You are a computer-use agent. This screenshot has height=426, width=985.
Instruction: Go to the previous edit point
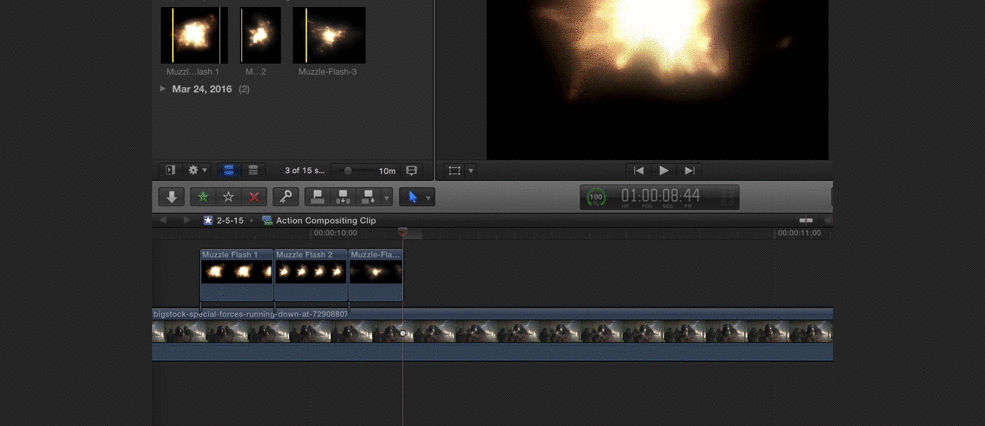tap(639, 170)
